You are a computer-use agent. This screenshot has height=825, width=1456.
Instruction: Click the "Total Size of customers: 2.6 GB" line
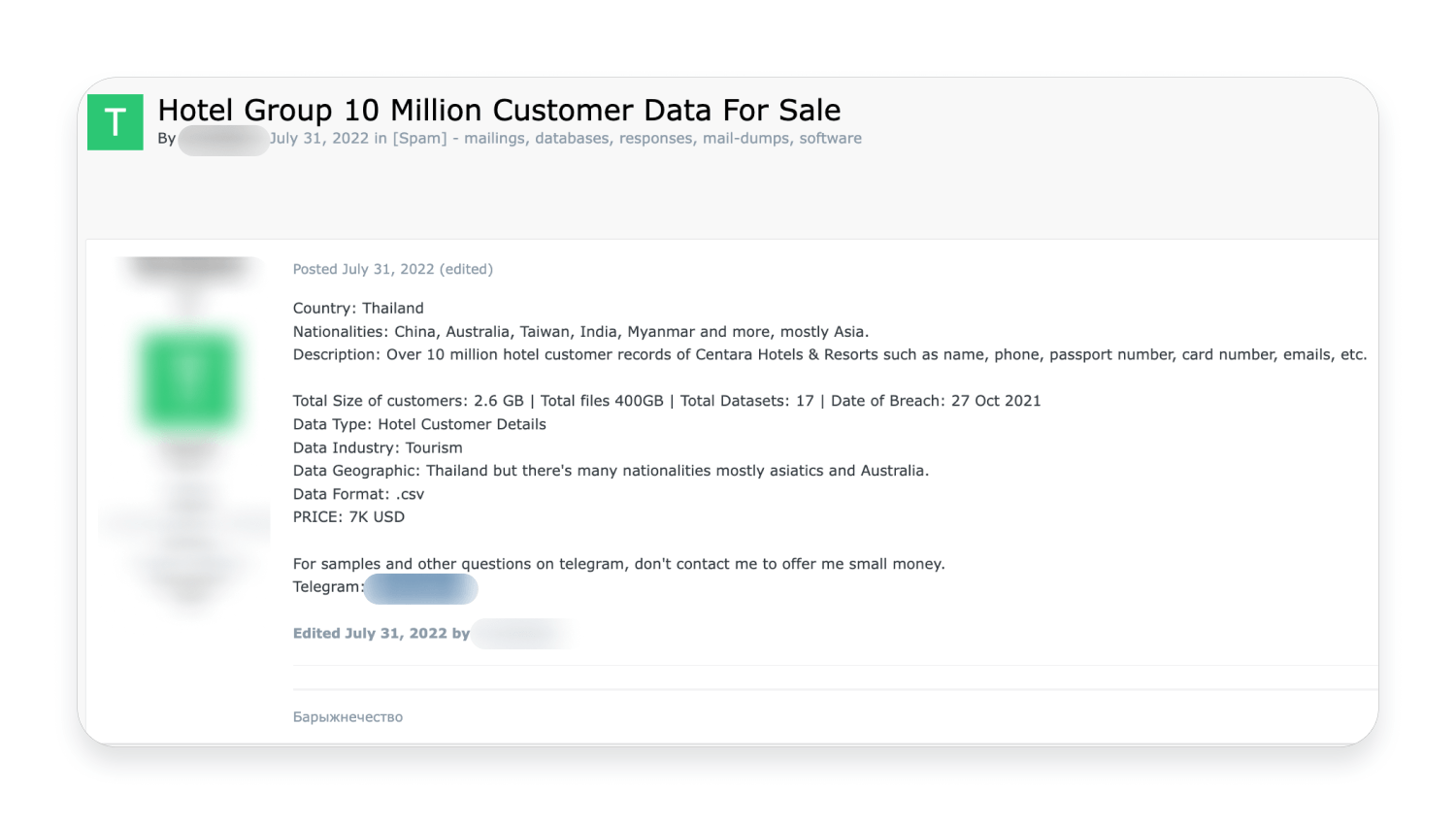pyautogui.click(x=666, y=401)
